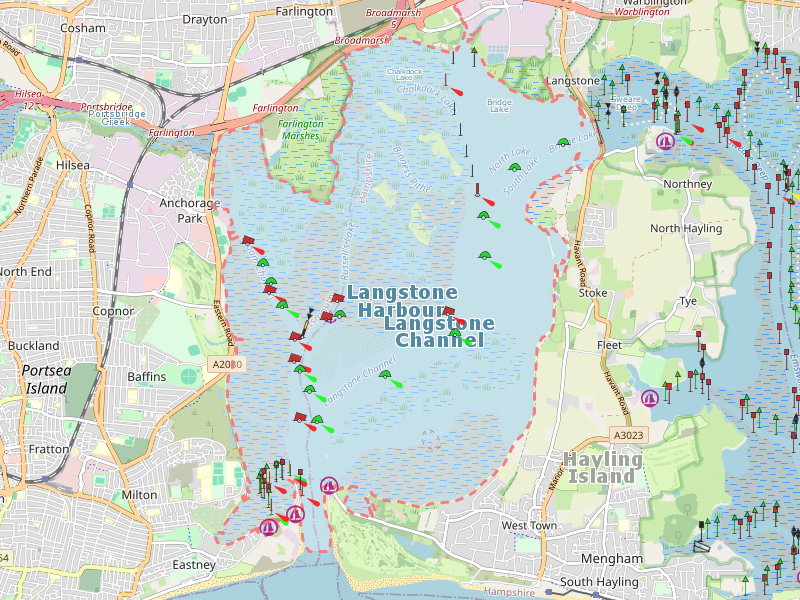
Task: Select the marina symbol west of Fleet
Action: 650,398
